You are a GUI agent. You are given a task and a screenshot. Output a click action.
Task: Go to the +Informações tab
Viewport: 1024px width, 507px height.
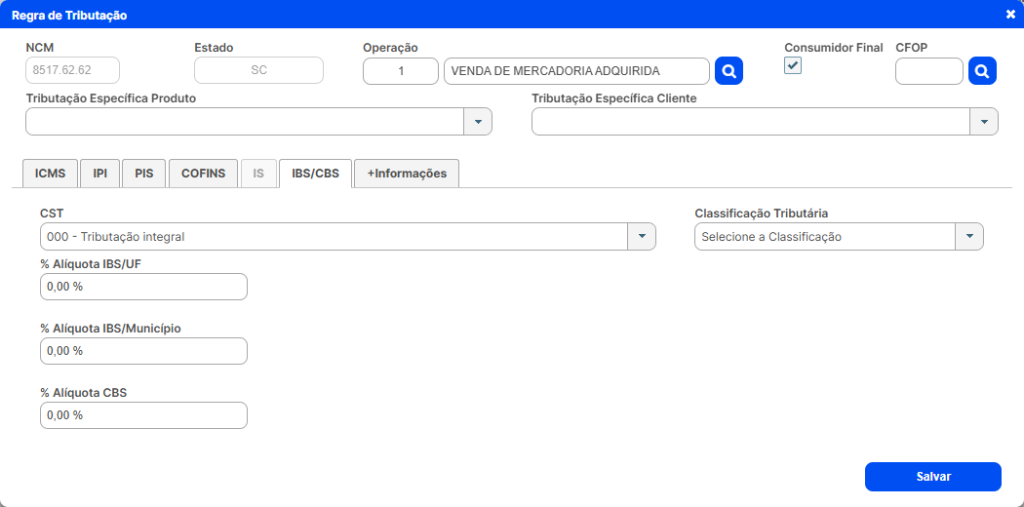tap(406, 173)
